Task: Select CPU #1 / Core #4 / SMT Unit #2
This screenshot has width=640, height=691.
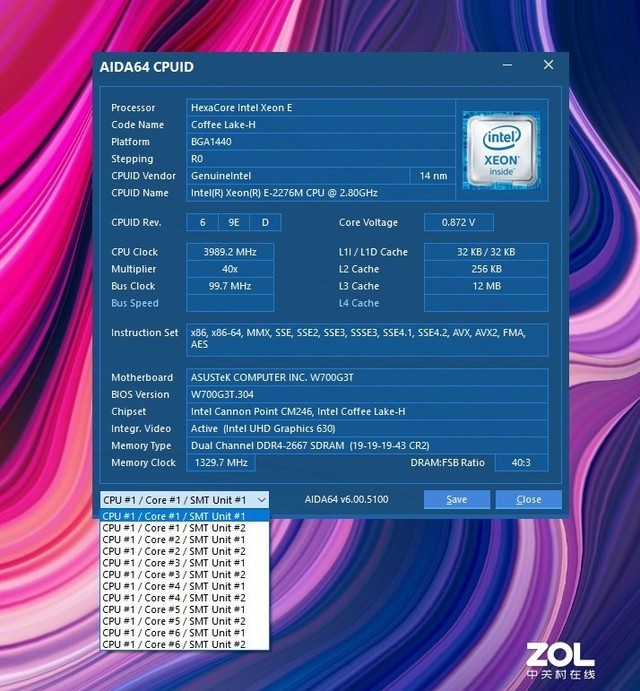Action: pyautogui.click(x=184, y=598)
